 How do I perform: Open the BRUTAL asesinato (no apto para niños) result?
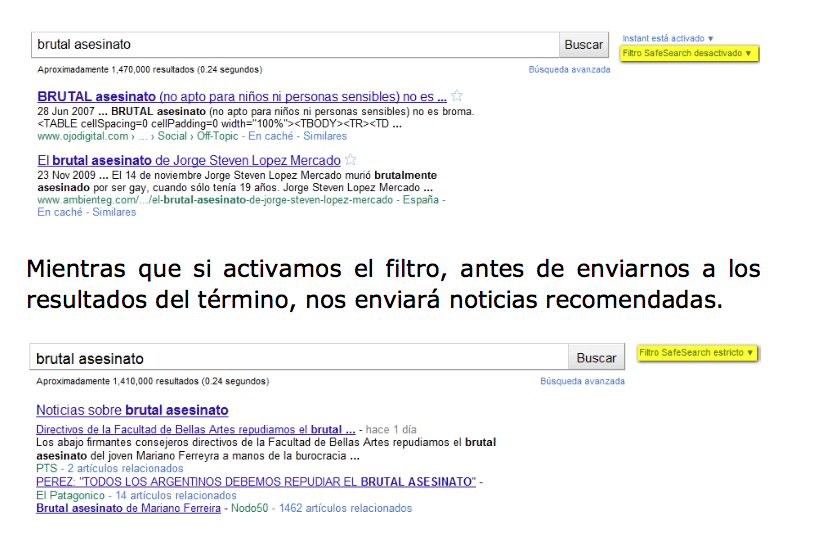click(x=241, y=97)
